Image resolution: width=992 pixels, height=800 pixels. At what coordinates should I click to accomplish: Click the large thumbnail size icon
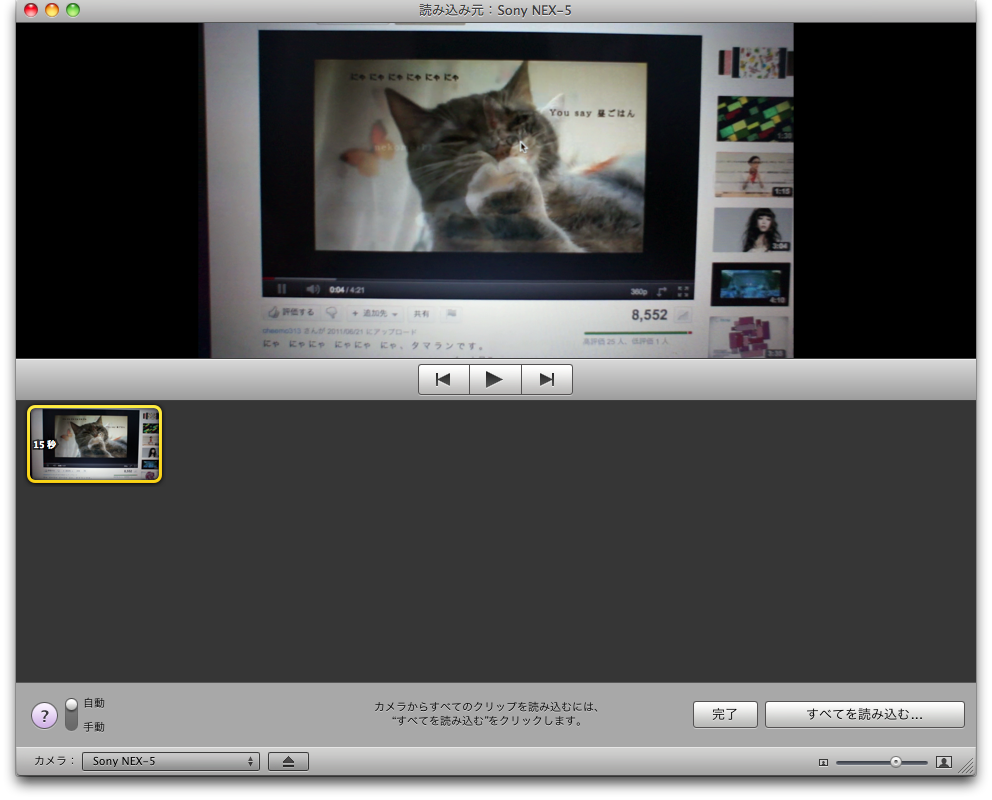[944, 762]
